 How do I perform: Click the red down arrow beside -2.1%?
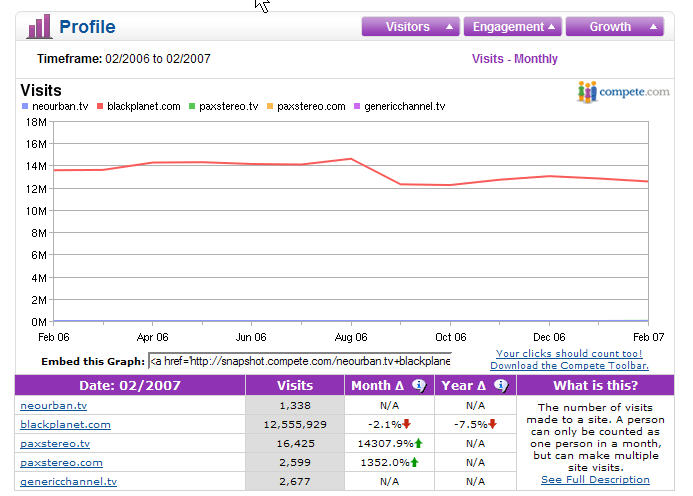(x=407, y=424)
